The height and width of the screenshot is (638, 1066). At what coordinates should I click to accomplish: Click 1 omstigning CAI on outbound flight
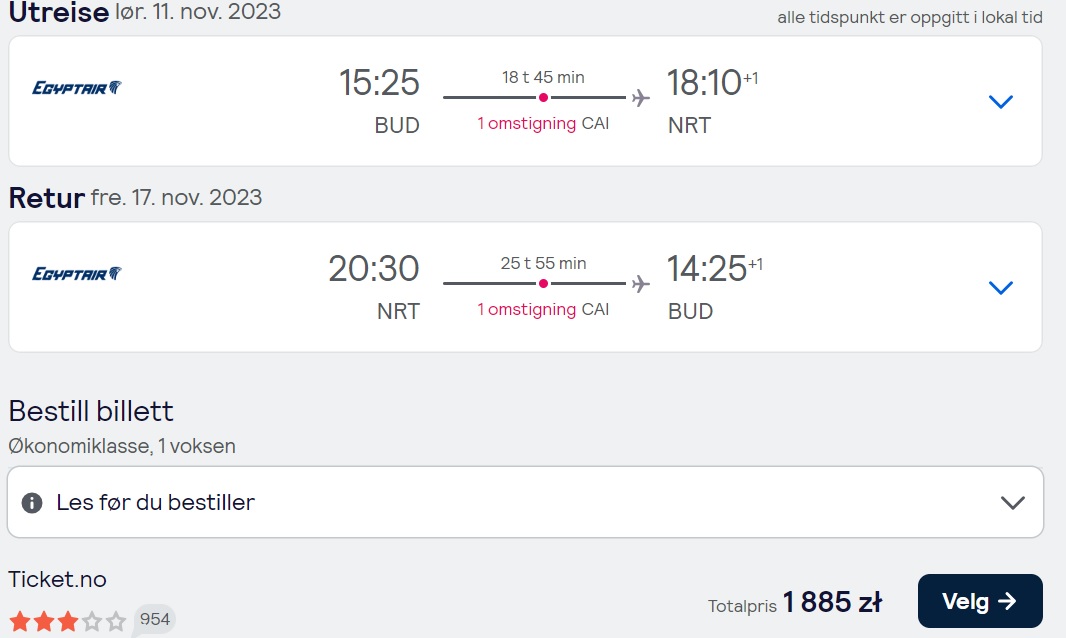coord(543,124)
